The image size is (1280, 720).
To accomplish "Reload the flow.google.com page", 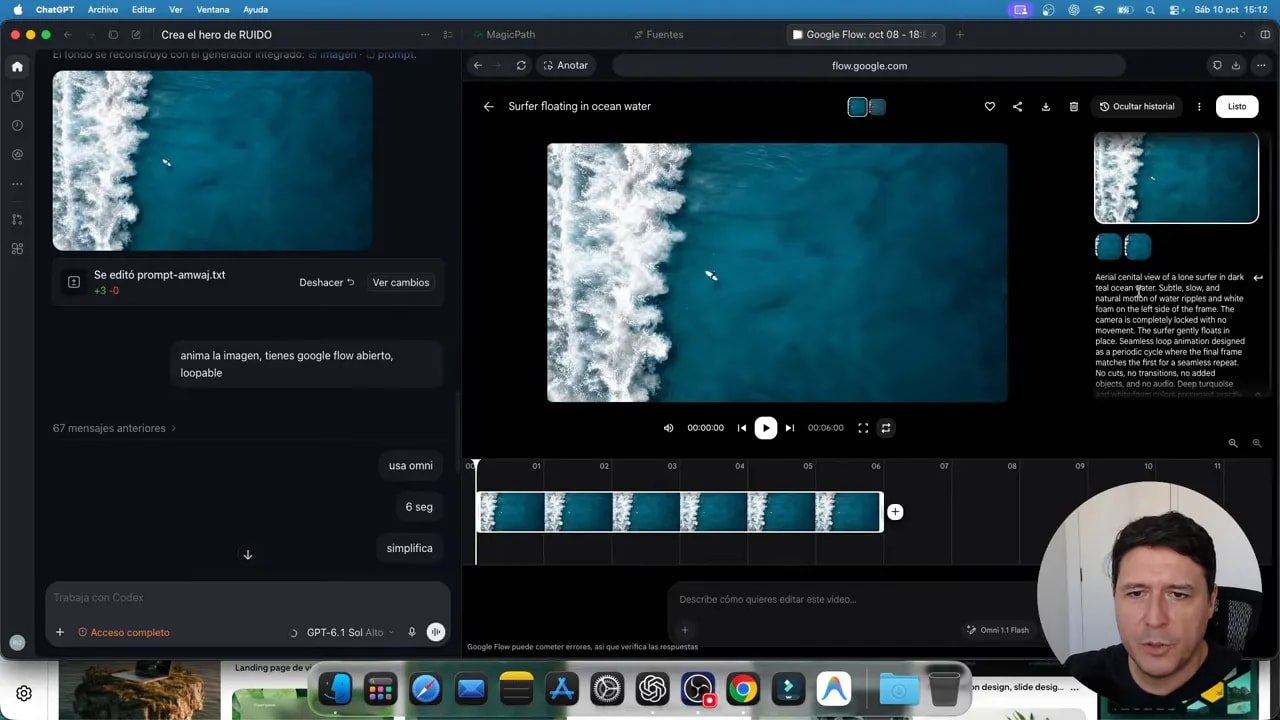I will [x=521, y=65].
